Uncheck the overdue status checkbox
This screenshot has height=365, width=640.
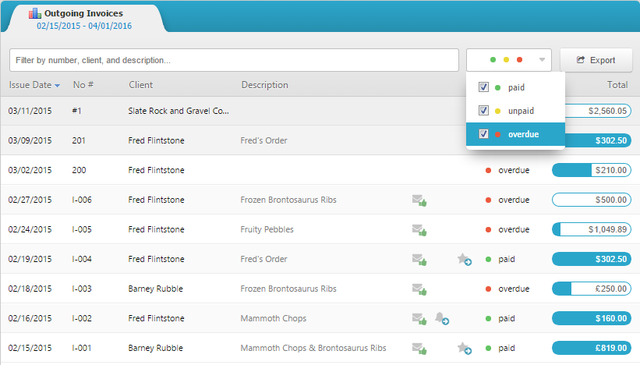pyautogui.click(x=483, y=134)
